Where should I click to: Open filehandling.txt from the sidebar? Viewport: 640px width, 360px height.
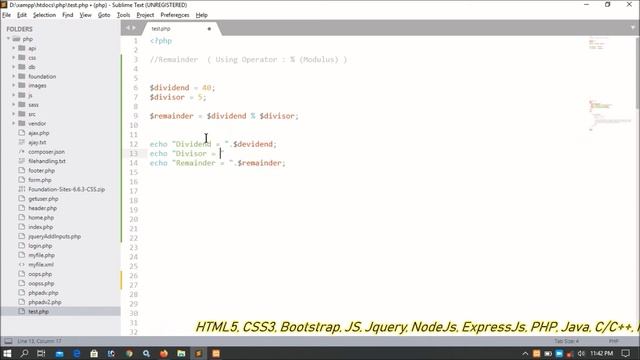pos(47,161)
